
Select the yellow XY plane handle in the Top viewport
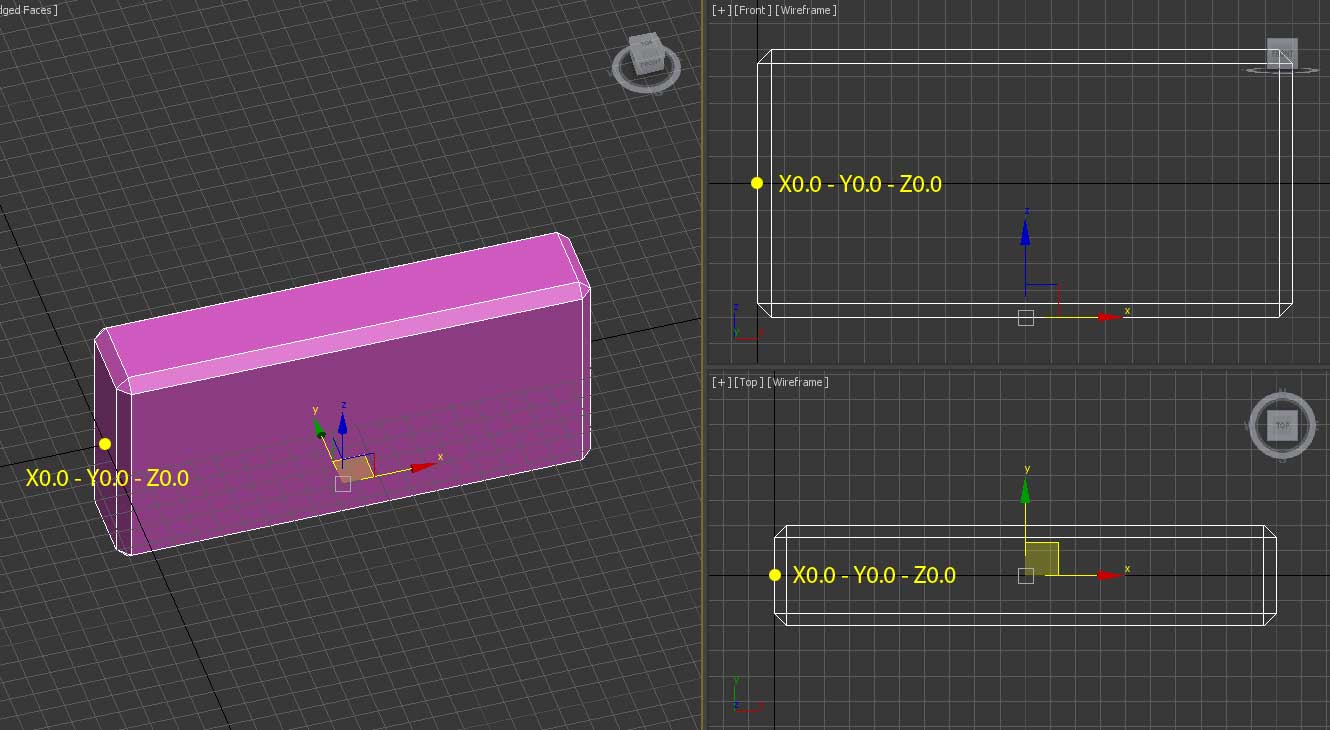(x=1042, y=559)
